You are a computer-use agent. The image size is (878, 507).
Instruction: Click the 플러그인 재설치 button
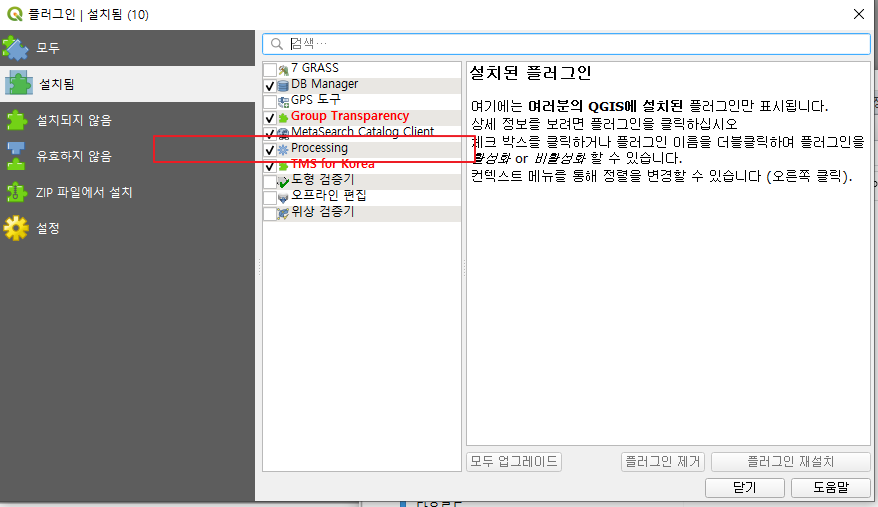(791, 462)
